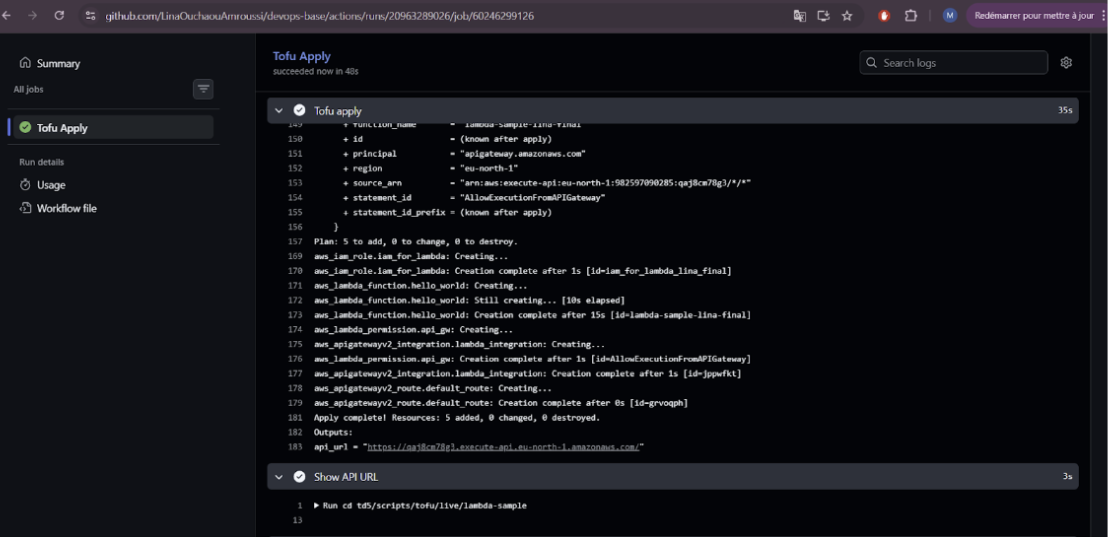Image resolution: width=1110 pixels, height=537 pixels.
Task: Collapse the Tofu apply step chevron
Action: click(x=280, y=111)
